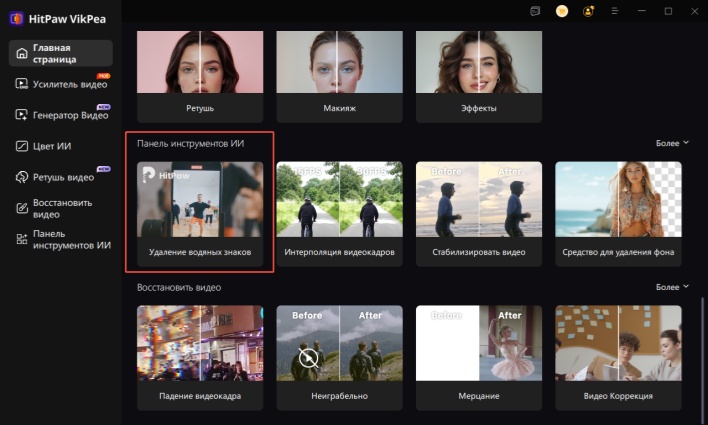The height and width of the screenshot is (425, 708).
Task: Open the hamburger menu in title bar
Action: coord(615,11)
